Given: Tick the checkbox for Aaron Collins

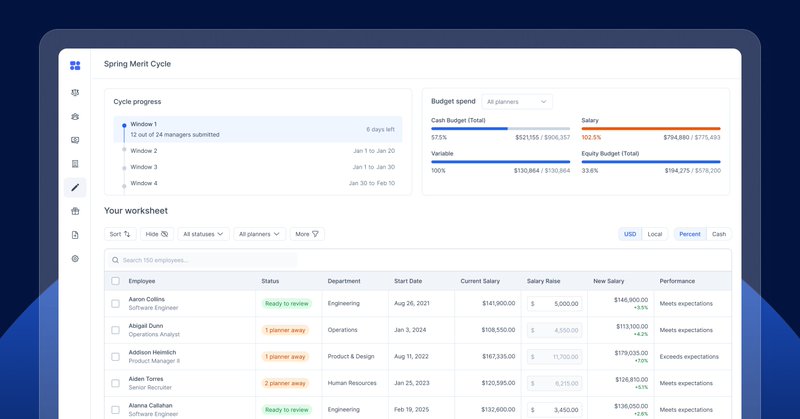Looking at the screenshot, I should tap(115, 304).
